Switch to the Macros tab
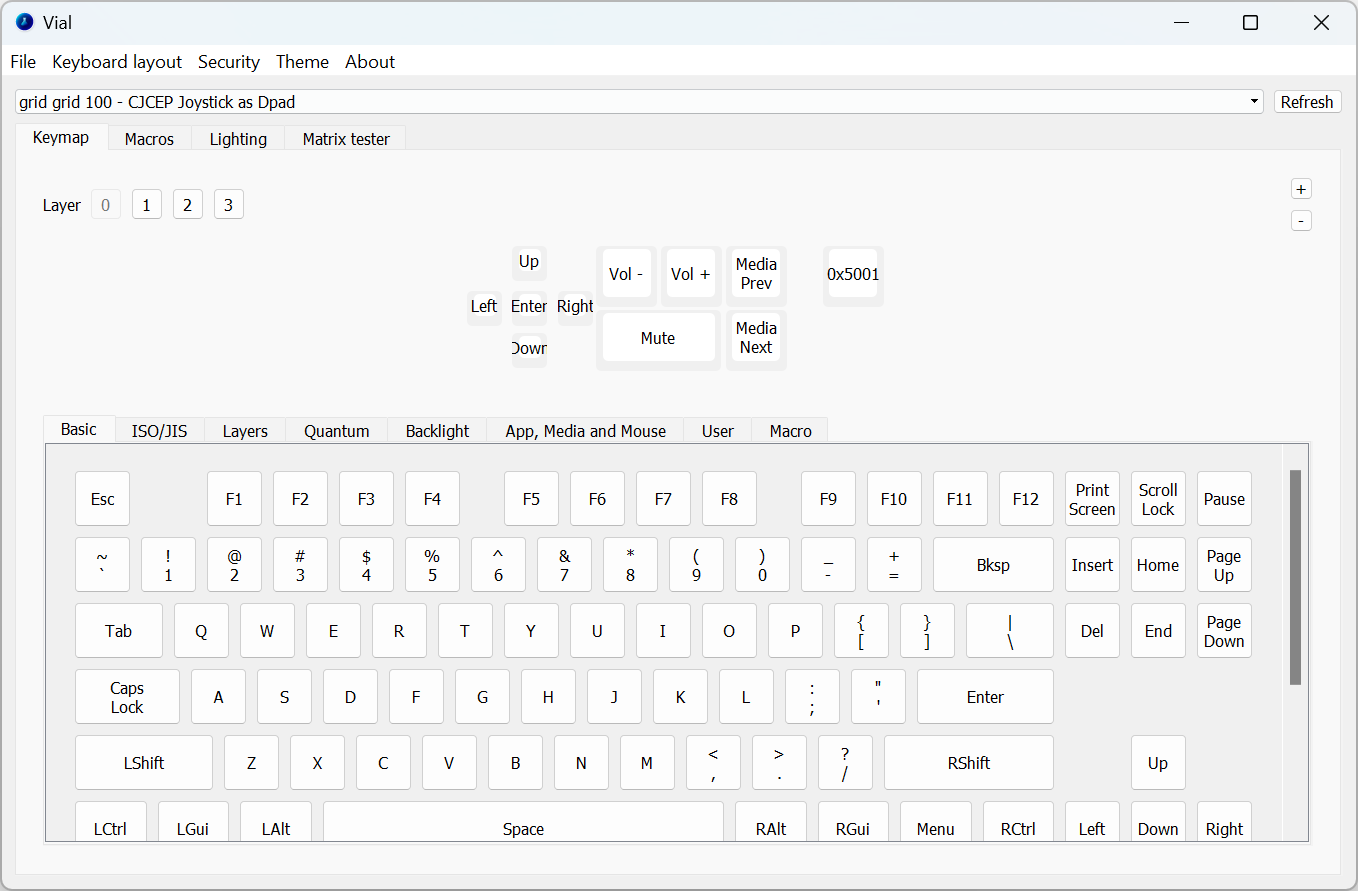Screen dimensions: 1358x891 [x=149, y=139]
